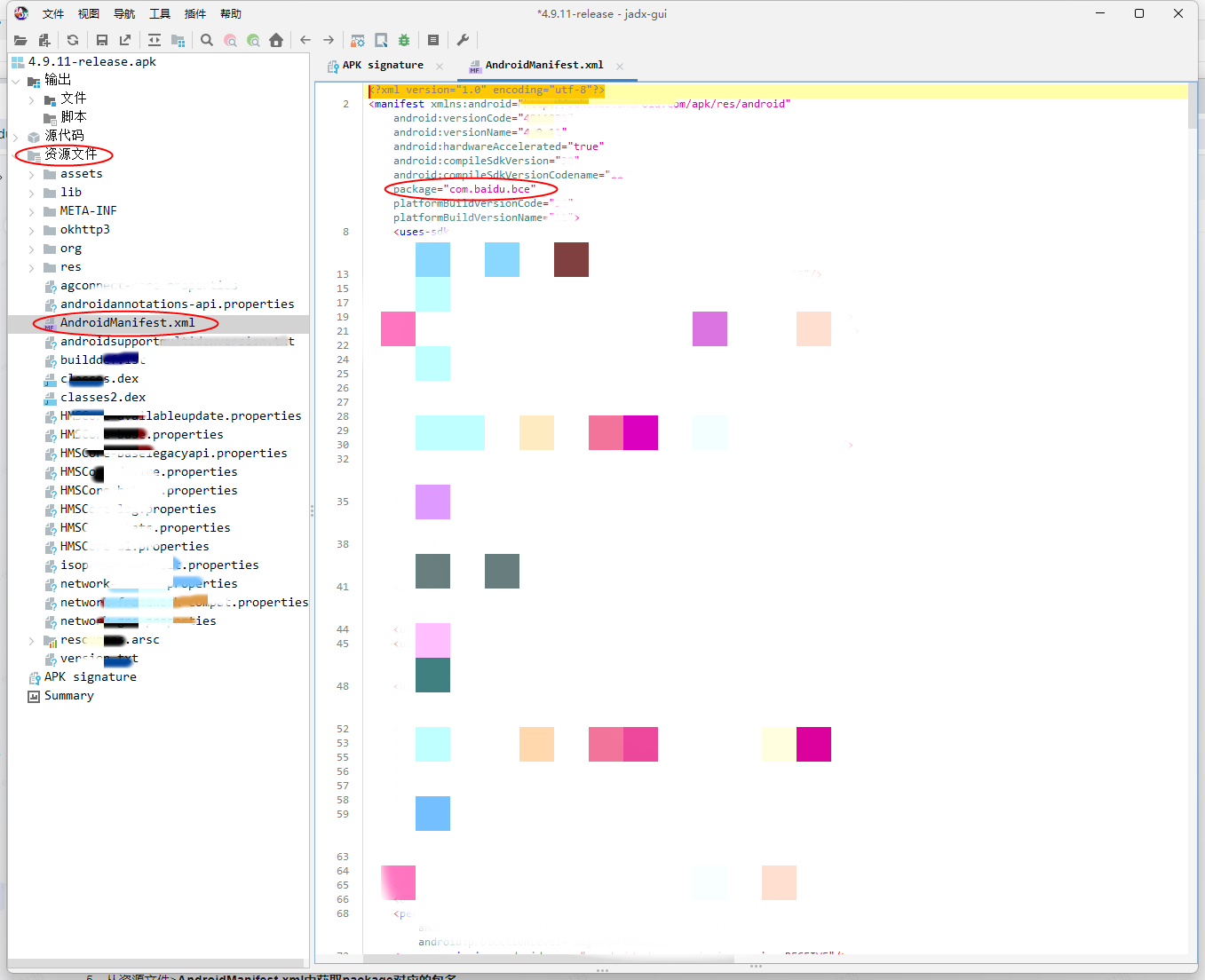Open Comment search icon with green circle
Viewport: 1205px width, 980px height.
point(253,40)
